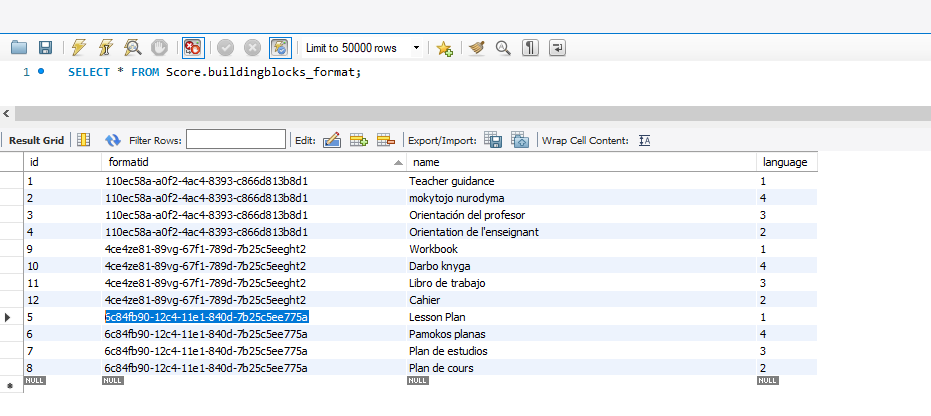
Task: Toggle Wrap Cell Content for the grid
Action: pos(644,140)
